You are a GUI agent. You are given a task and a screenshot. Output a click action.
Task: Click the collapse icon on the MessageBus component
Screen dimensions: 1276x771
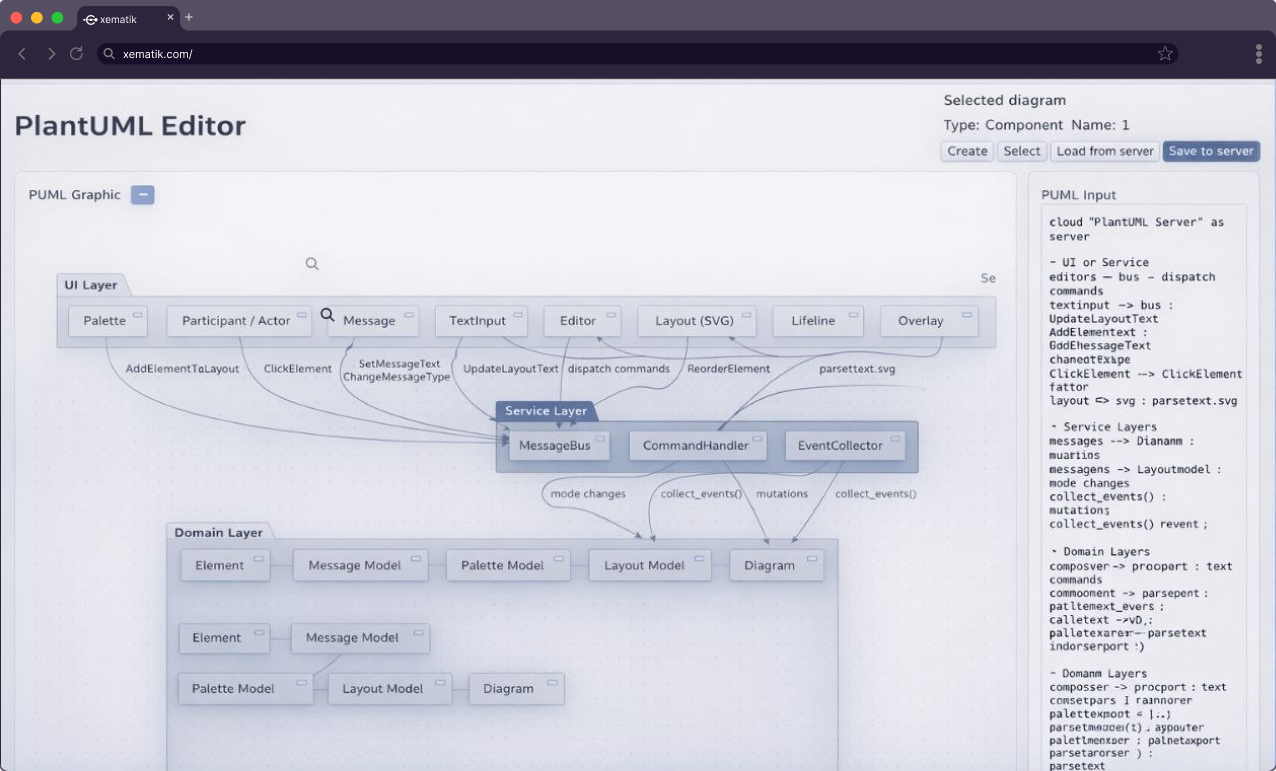click(x=600, y=438)
